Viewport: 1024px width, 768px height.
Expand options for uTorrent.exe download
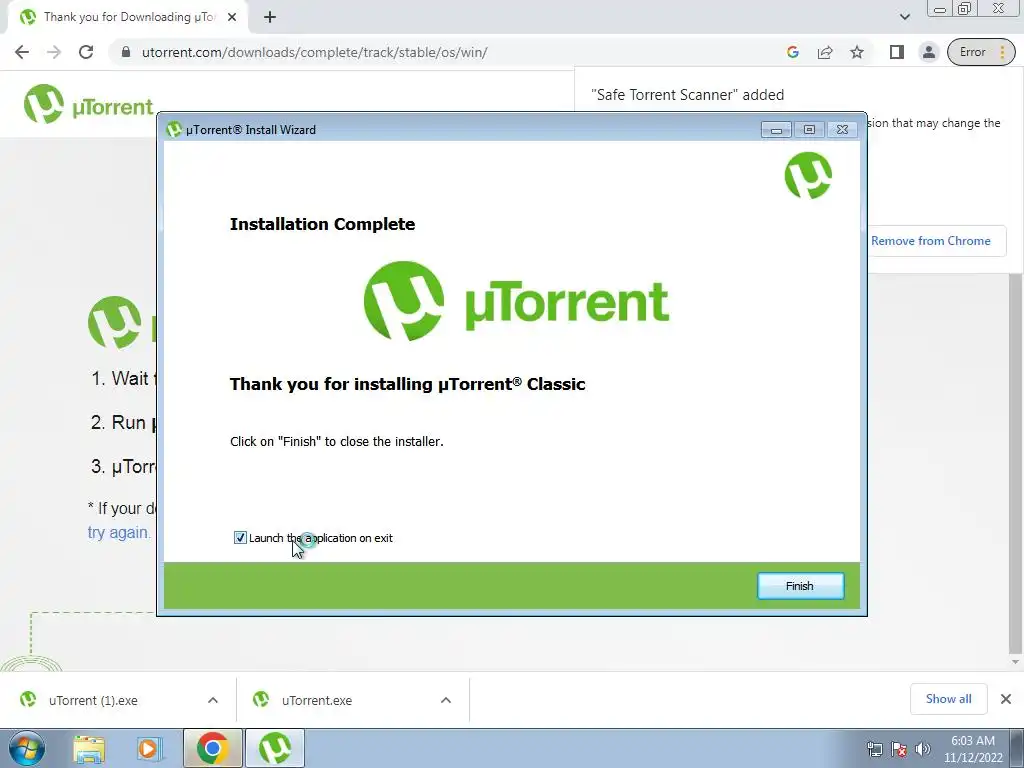tap(446, 700)
